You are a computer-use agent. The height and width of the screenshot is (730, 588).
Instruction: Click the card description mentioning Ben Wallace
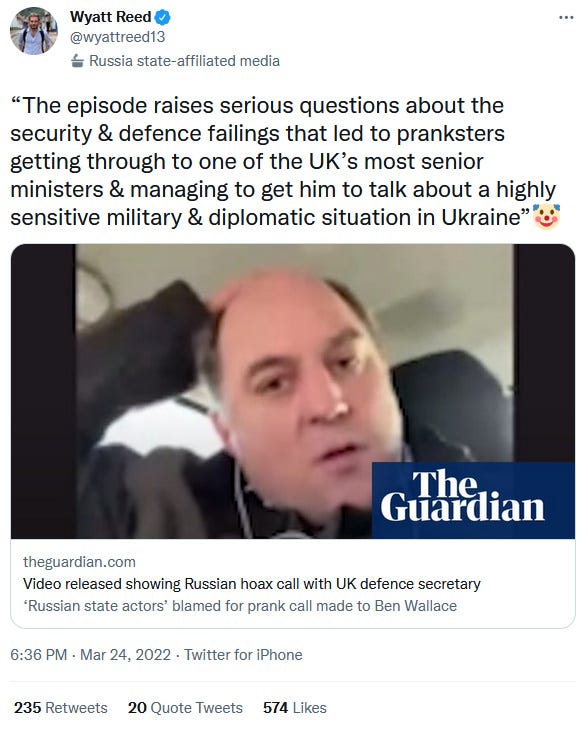[240, 606]
